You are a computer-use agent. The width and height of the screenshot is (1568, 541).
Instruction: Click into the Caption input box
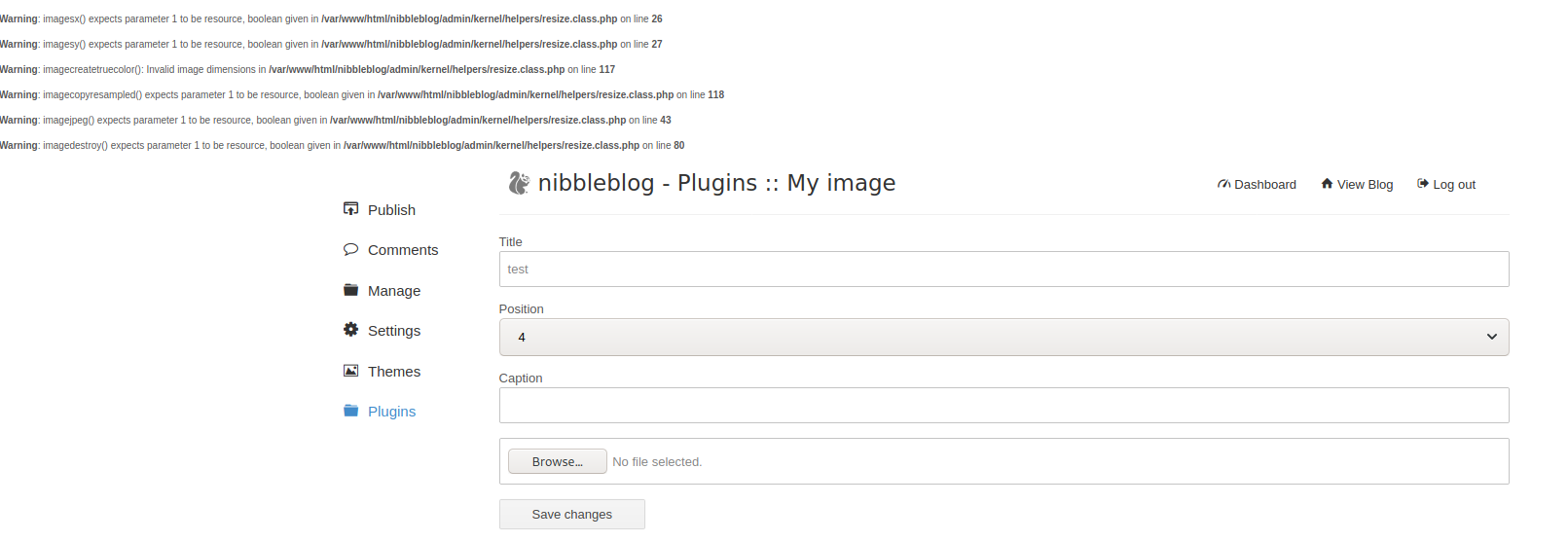[1003, 406]
